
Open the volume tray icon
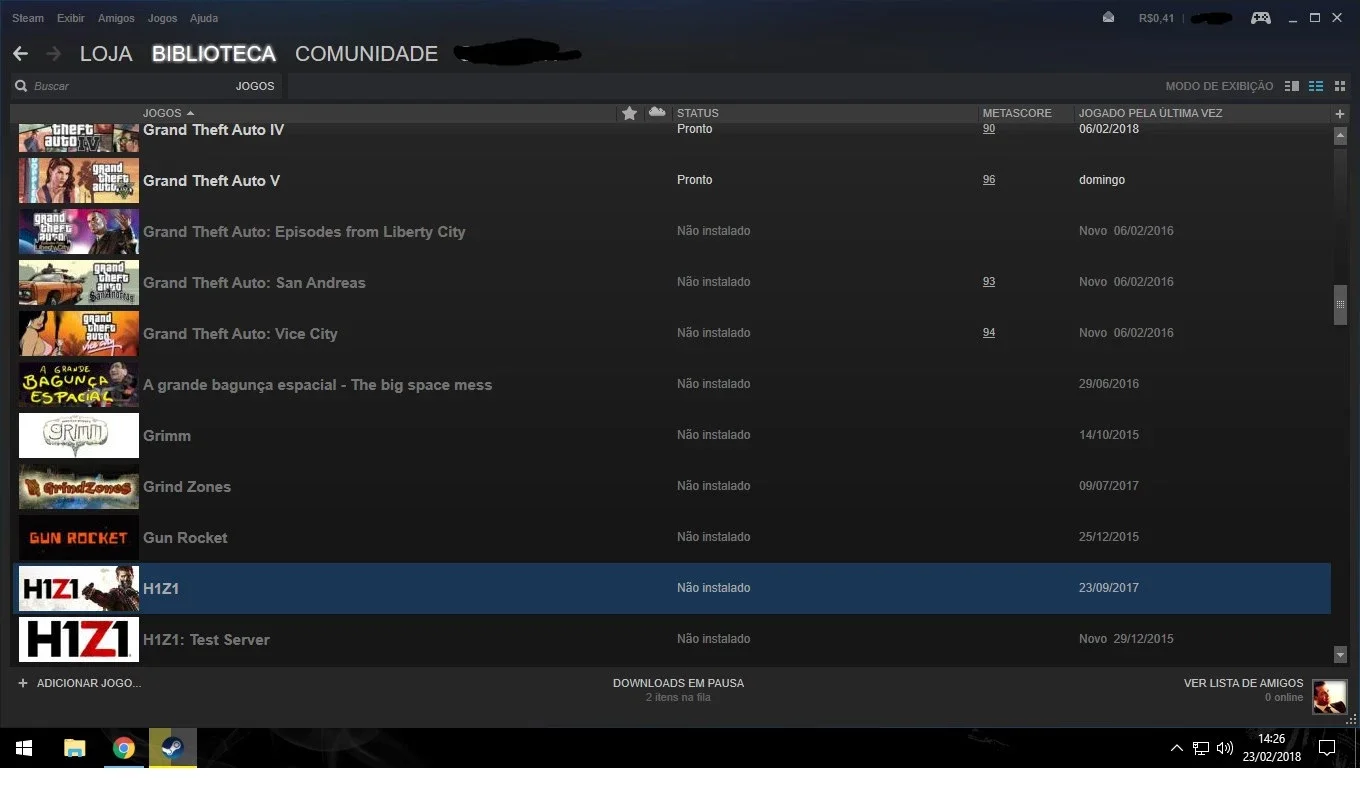1225,748
